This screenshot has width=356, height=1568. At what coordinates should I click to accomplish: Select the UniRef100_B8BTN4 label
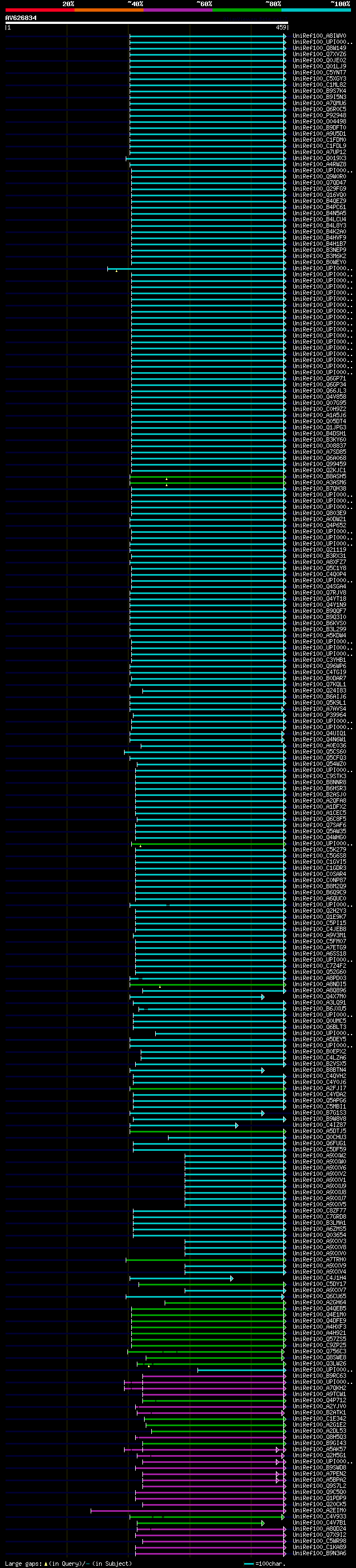(319, 1070)
